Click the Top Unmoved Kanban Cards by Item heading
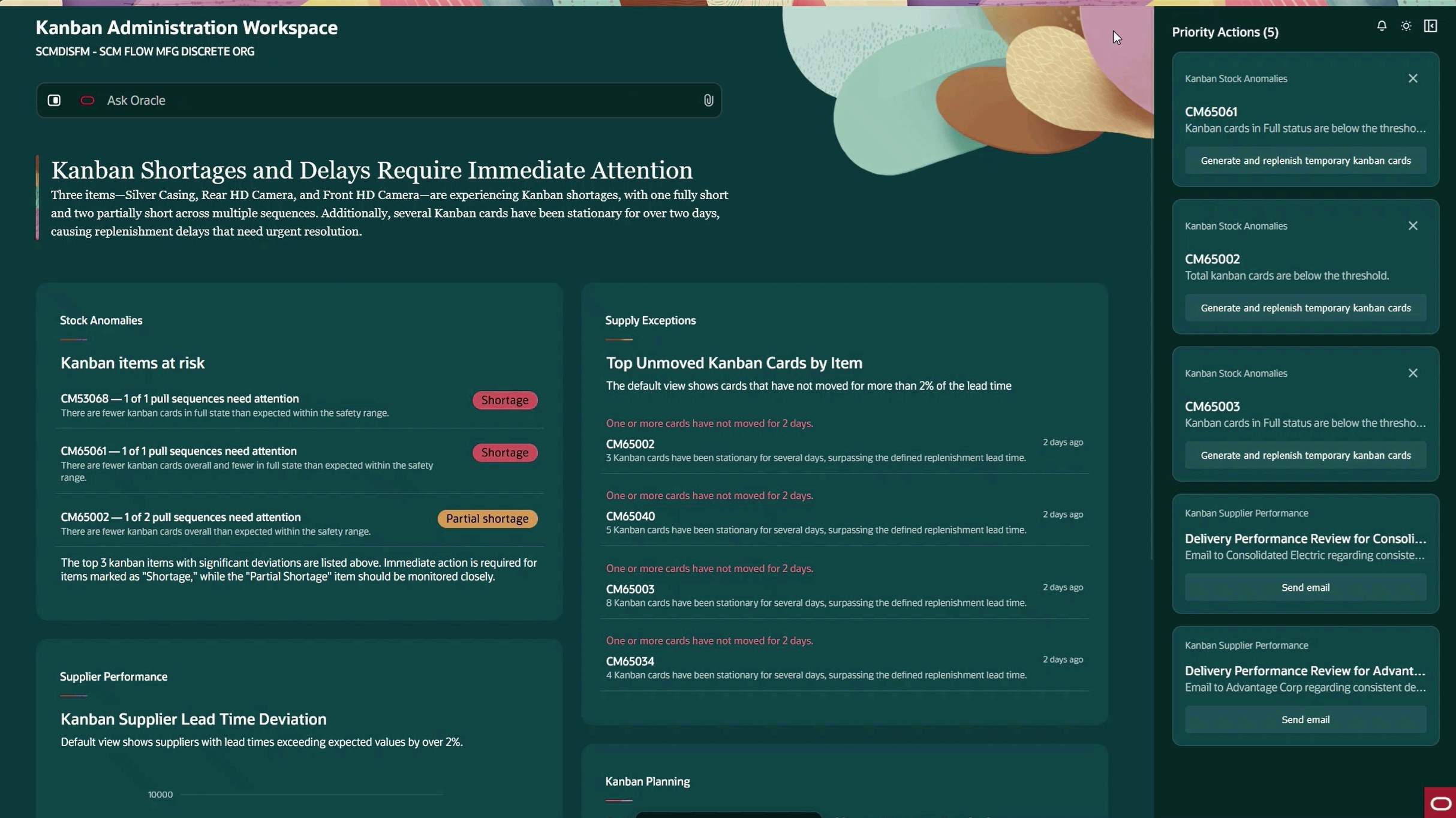The width and height of the screenshot is (1456, 818). point(734,363)
